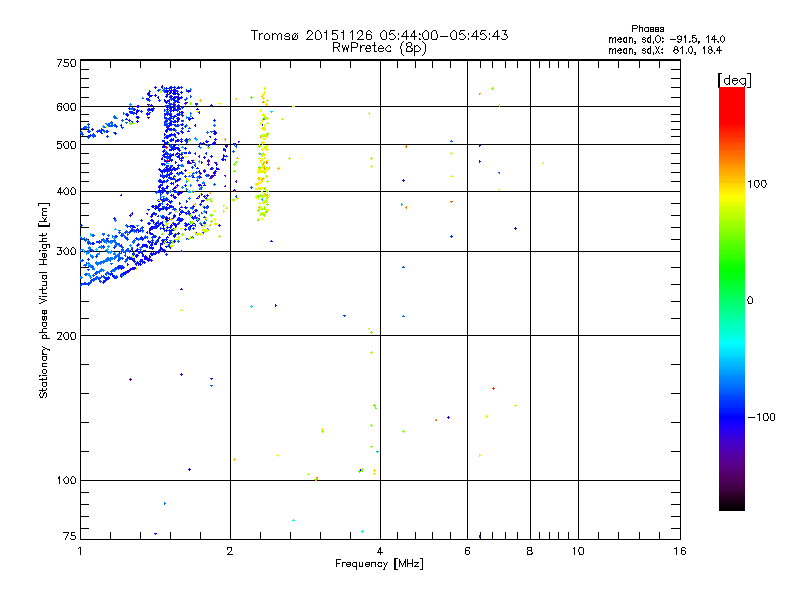Image resolution: width=800 pixels, height=600 pixels.
Task: Click the 75 y-axis tick label
Action: (x=70, y=536)
